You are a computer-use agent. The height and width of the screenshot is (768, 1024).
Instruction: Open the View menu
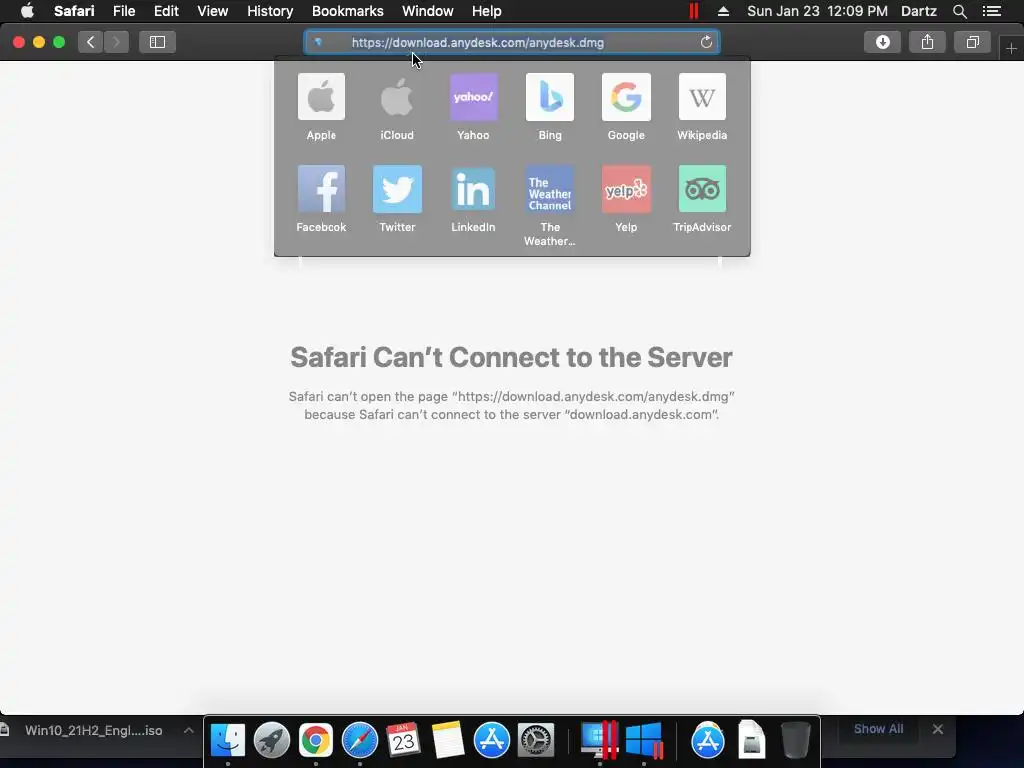click(212, 11)
